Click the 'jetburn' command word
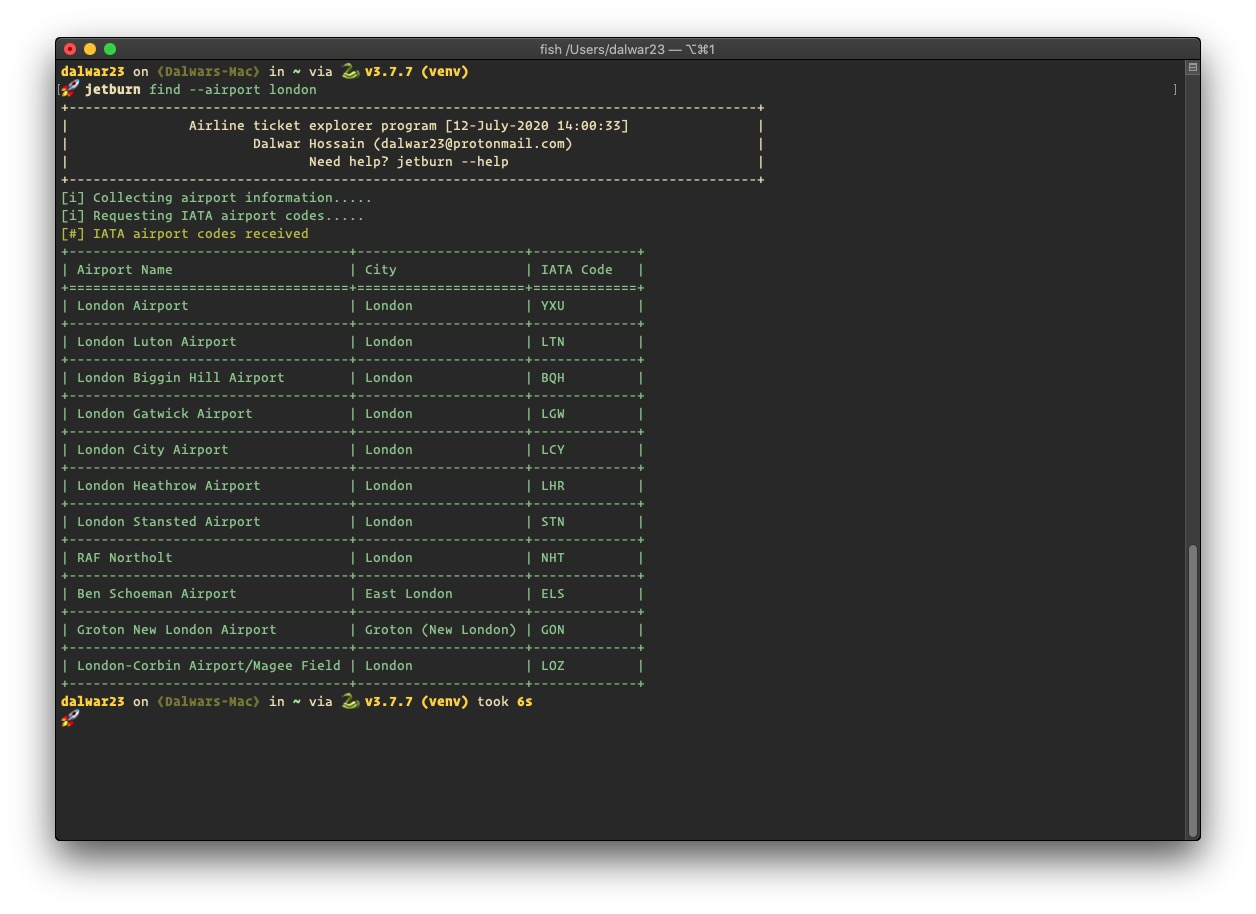 tap(113, 89)
